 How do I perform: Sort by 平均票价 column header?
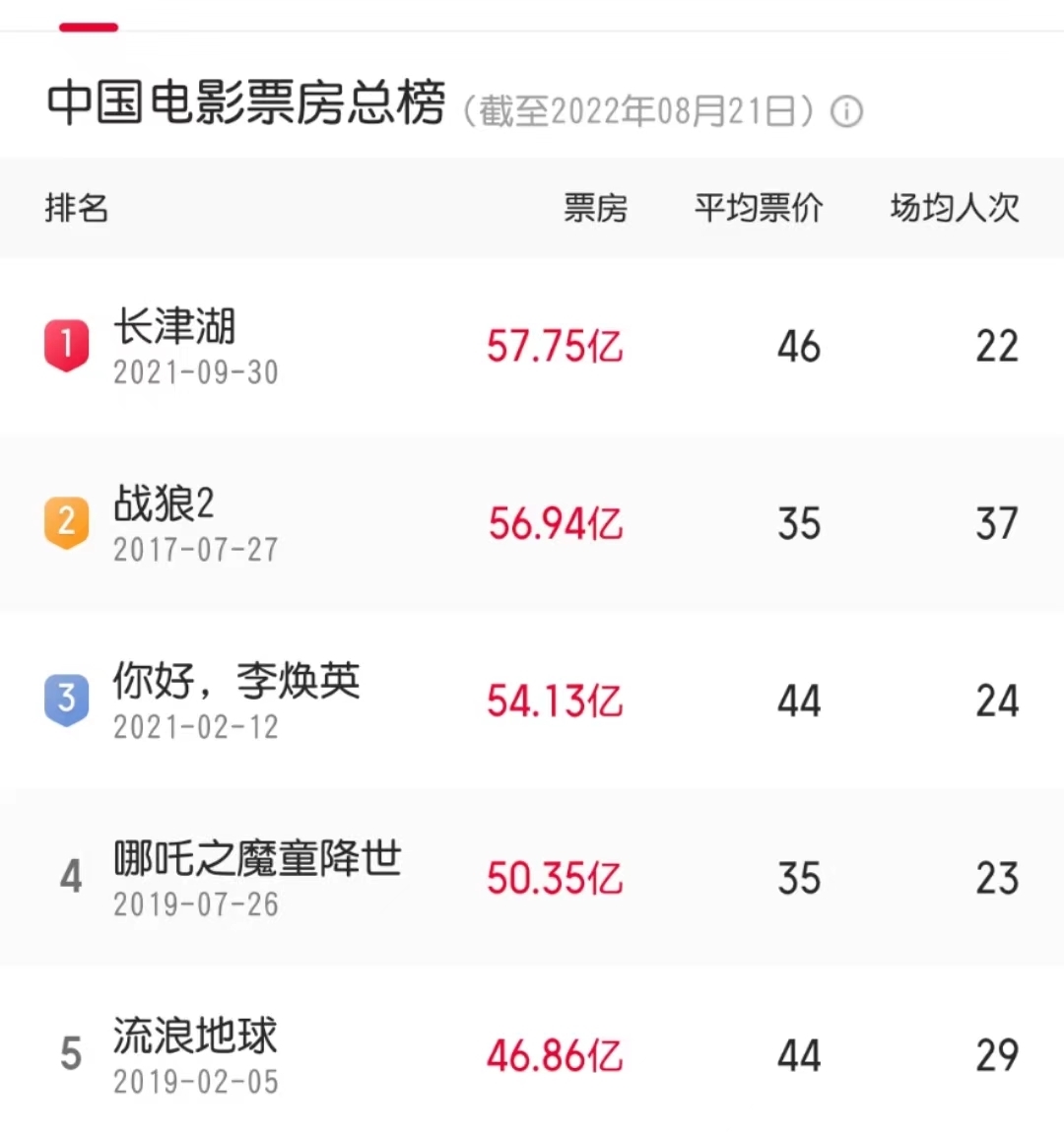pos(758,208)
